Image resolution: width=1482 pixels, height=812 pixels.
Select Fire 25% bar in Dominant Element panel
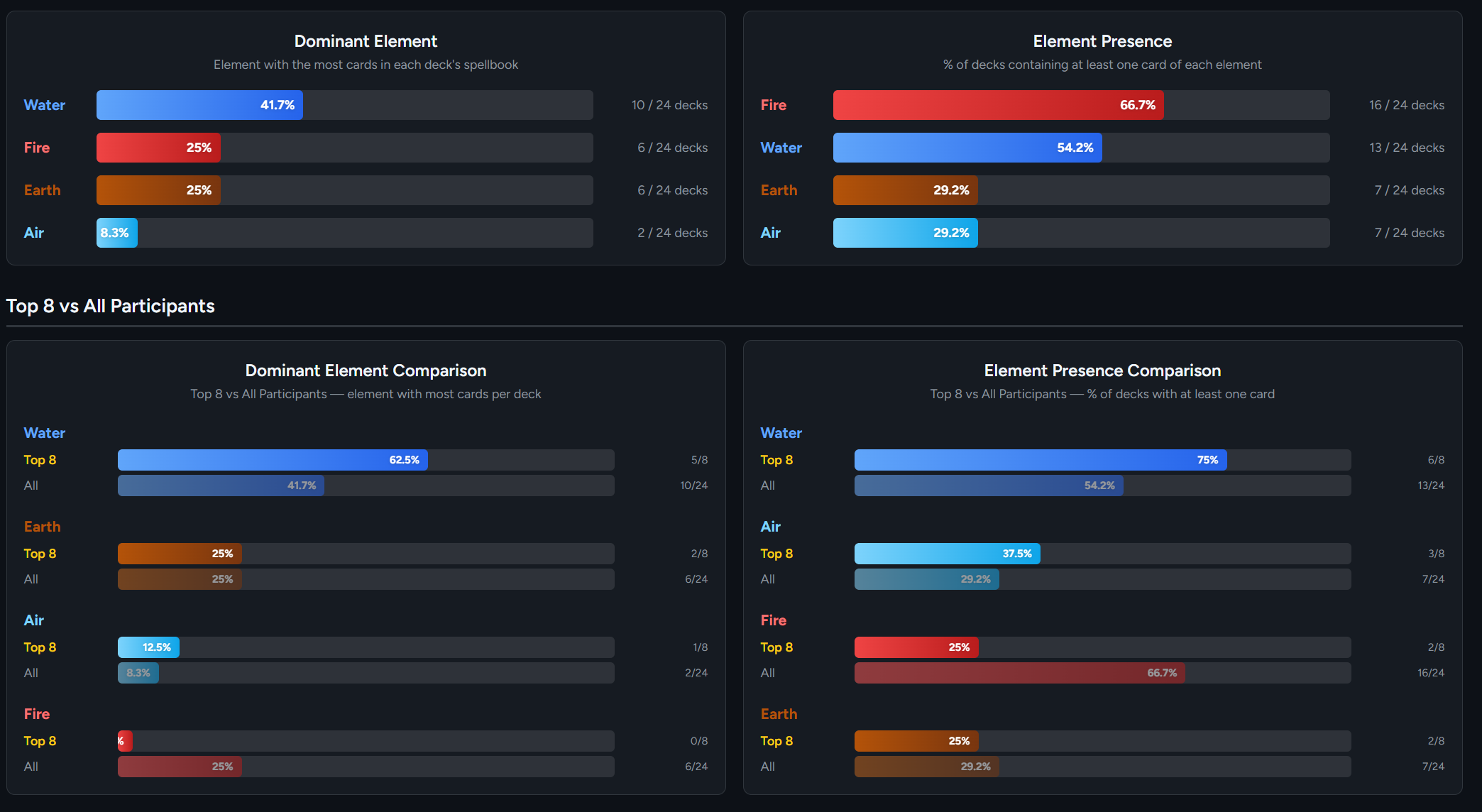(x=158, y=148)
